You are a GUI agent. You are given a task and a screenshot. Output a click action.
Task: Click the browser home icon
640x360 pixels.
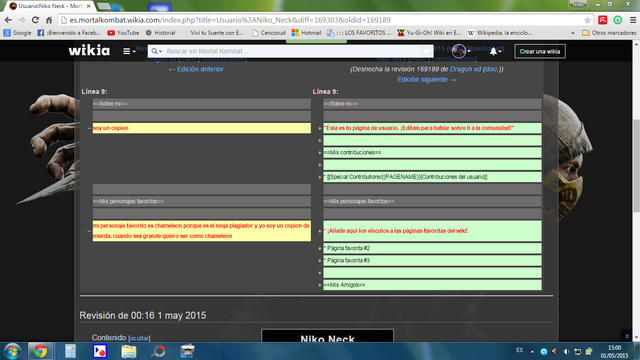[x=49, y=20]
